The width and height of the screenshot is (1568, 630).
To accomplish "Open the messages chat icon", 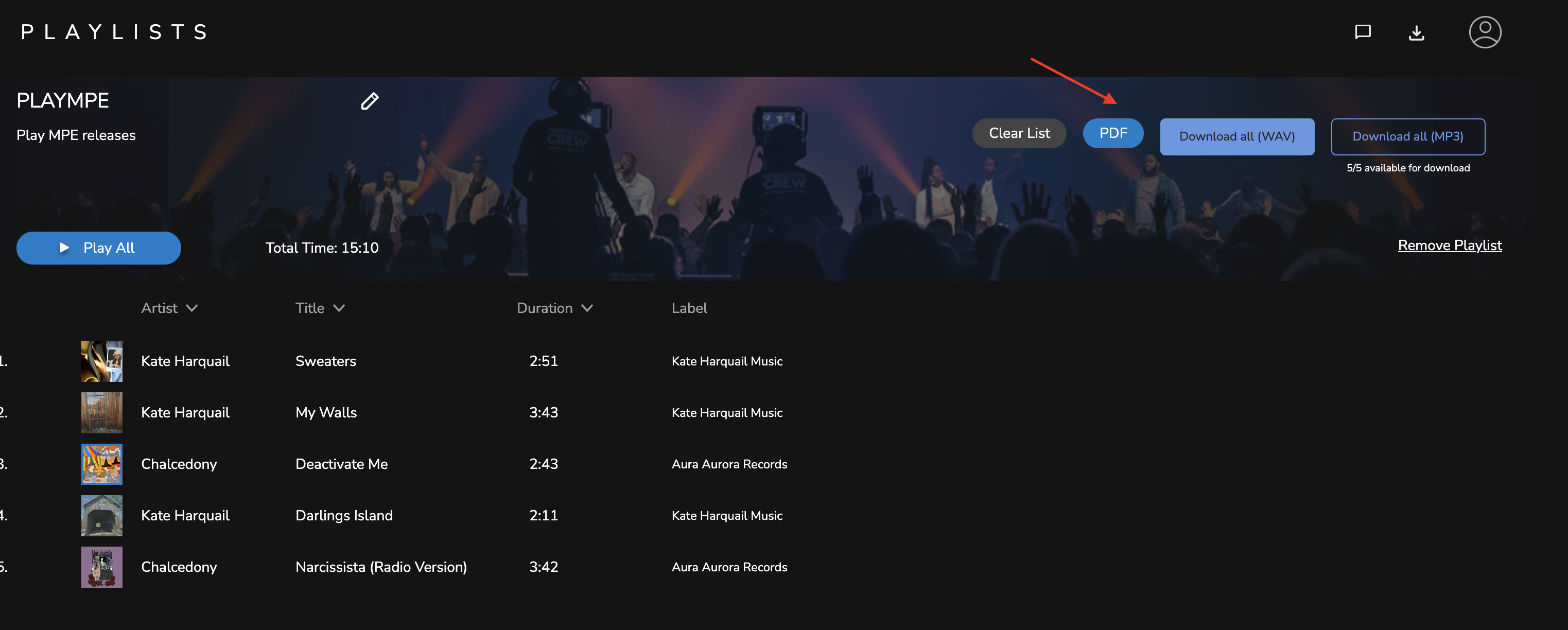I will tap(1362, 31).
